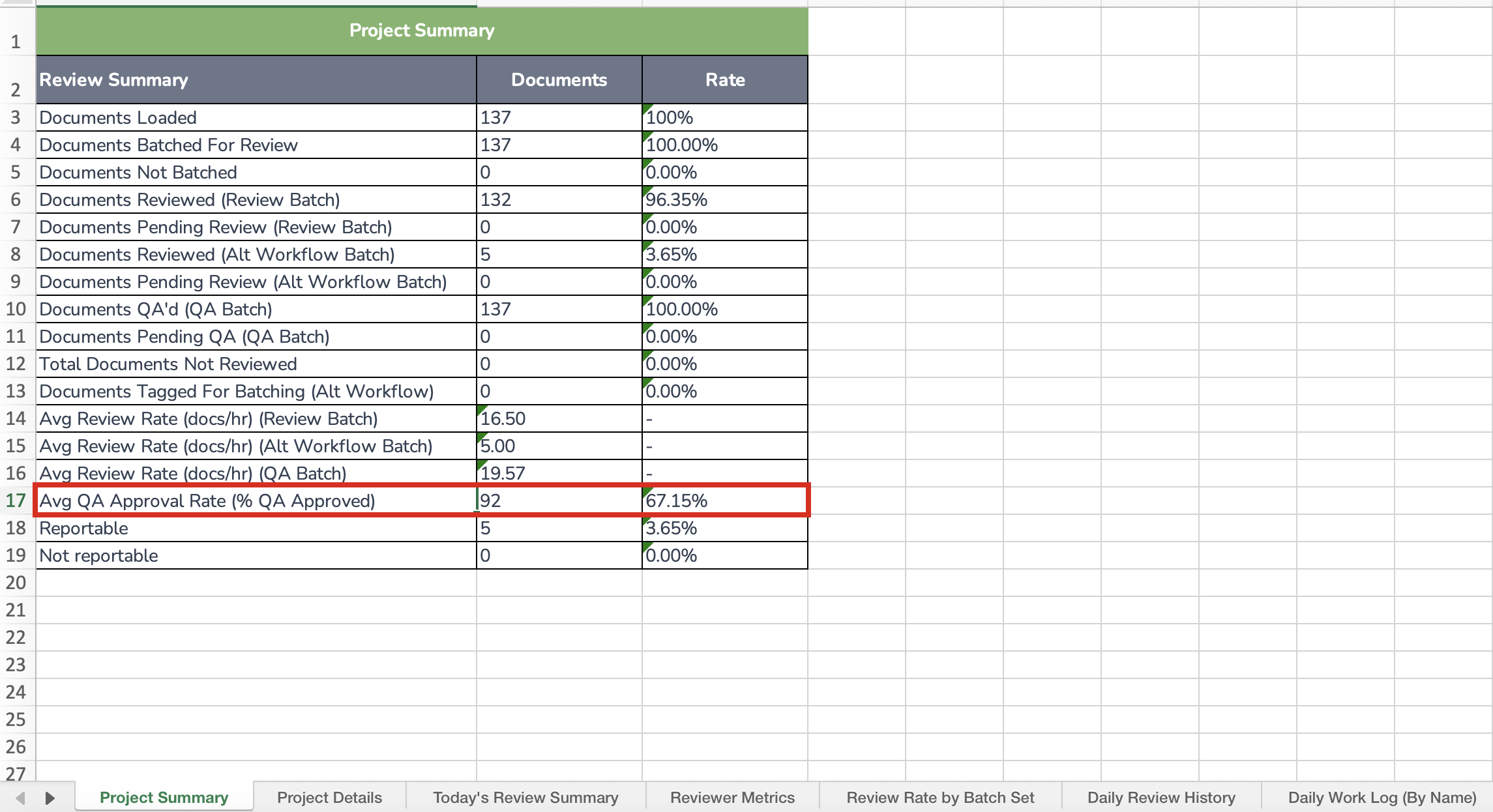
Task: Open Daily Work Log (By Name) tab
Action: [1382, 797]
